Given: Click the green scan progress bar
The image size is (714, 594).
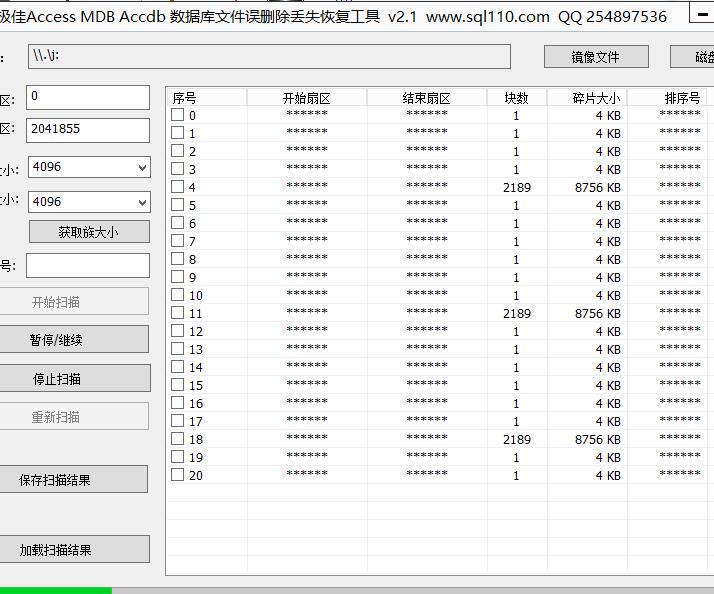Looking at the screenshot, I should pos(56,590).
